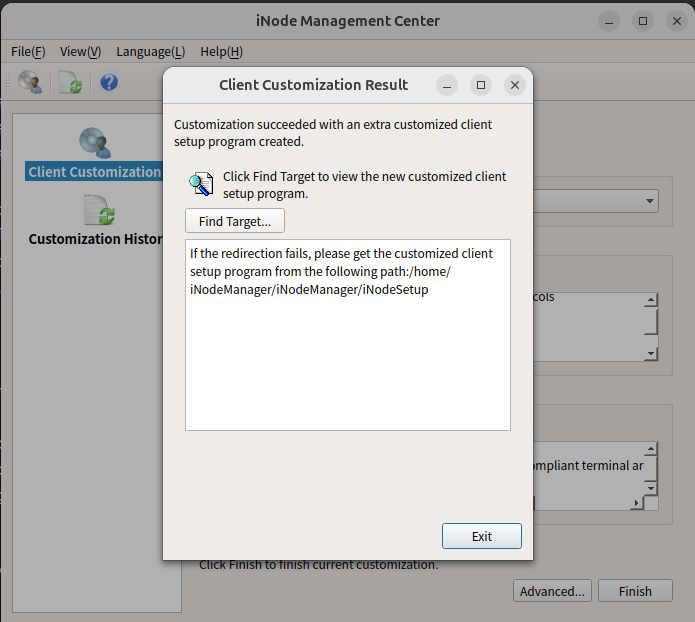Click the Finish button
The width and height of the screenshot is (695, 622).
tap(635, 591)
